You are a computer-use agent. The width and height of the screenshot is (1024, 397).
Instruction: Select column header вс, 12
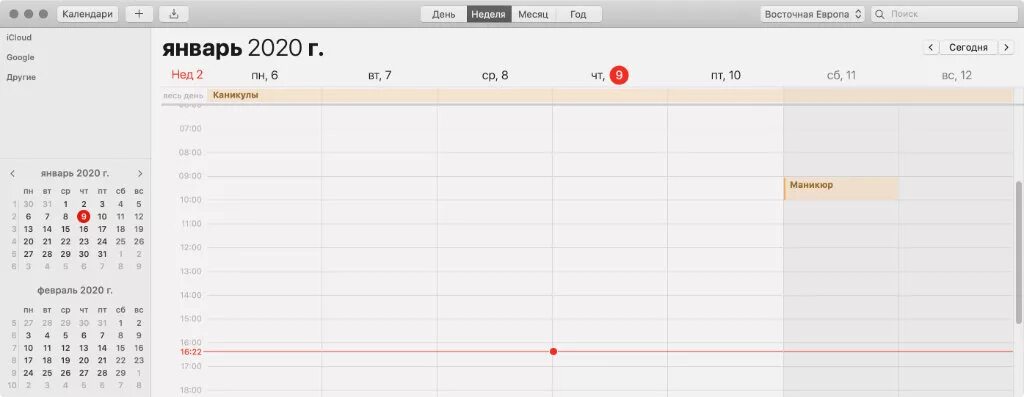(x=957, y=76)
